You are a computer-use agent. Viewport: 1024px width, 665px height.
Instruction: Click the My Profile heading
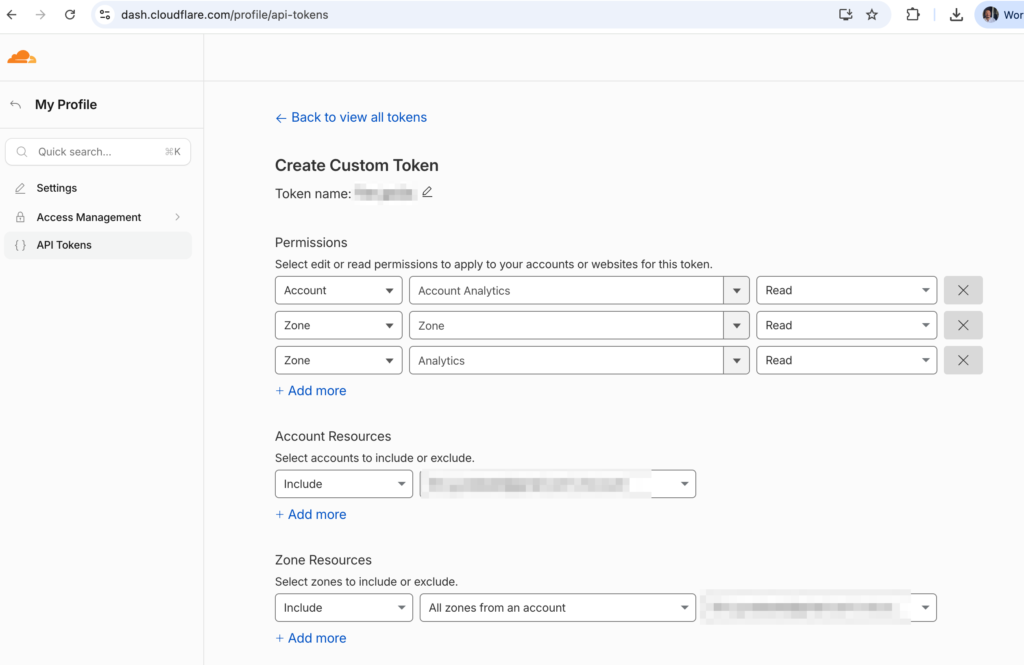pos(66,105)
